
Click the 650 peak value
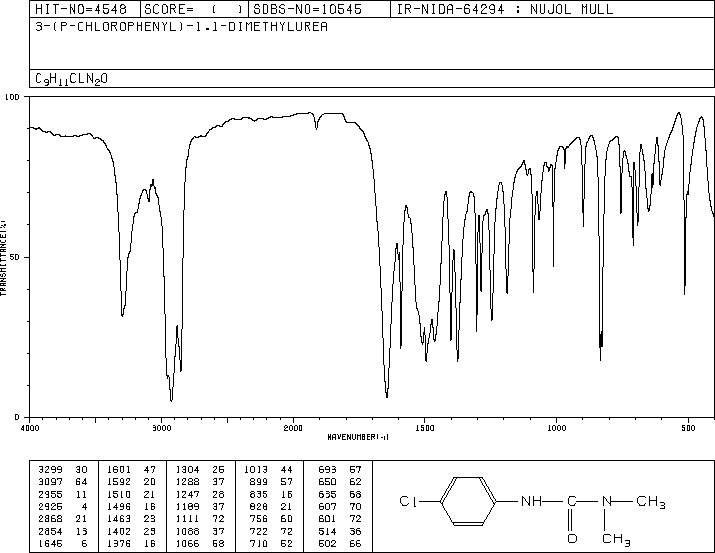(x=327, y=482)
